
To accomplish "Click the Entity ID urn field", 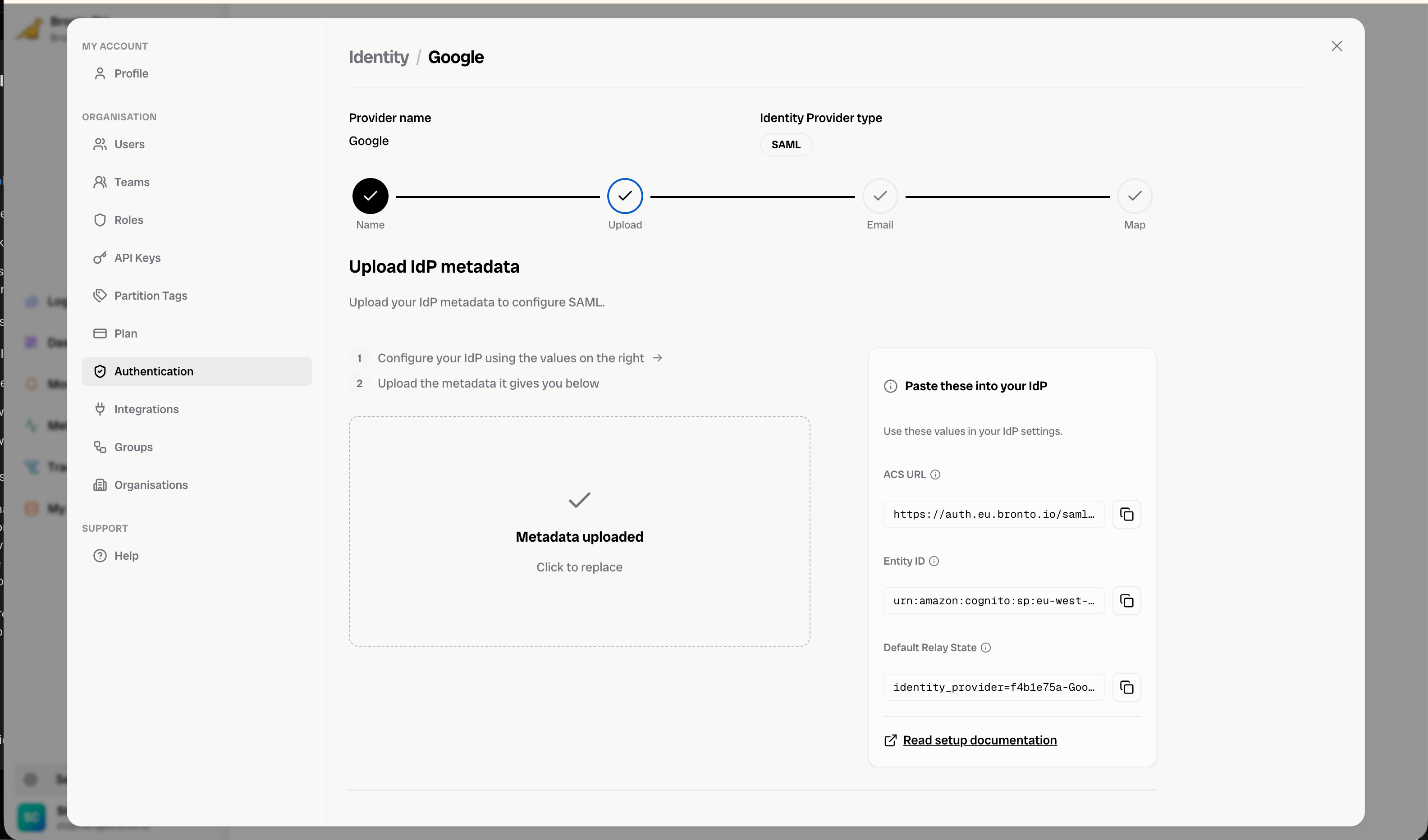I will 994,601.
